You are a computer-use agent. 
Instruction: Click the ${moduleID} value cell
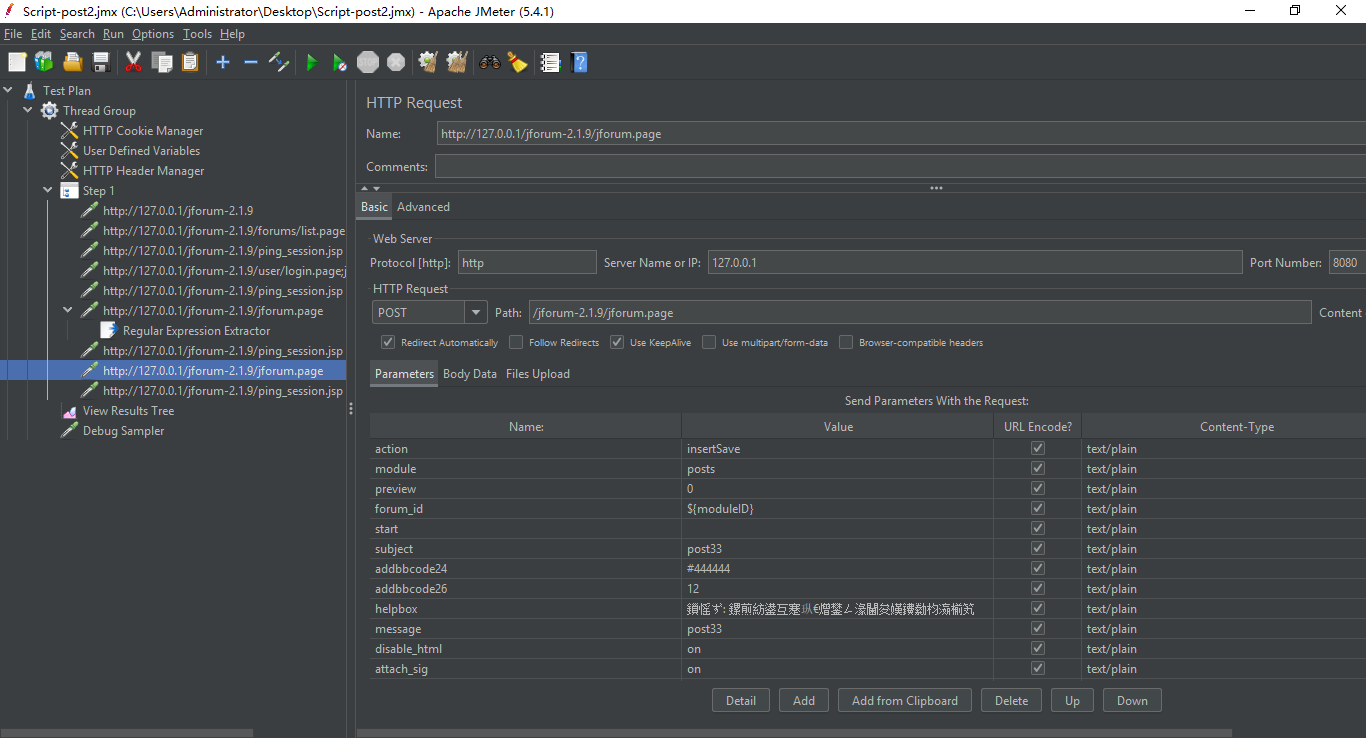point(837,509)
